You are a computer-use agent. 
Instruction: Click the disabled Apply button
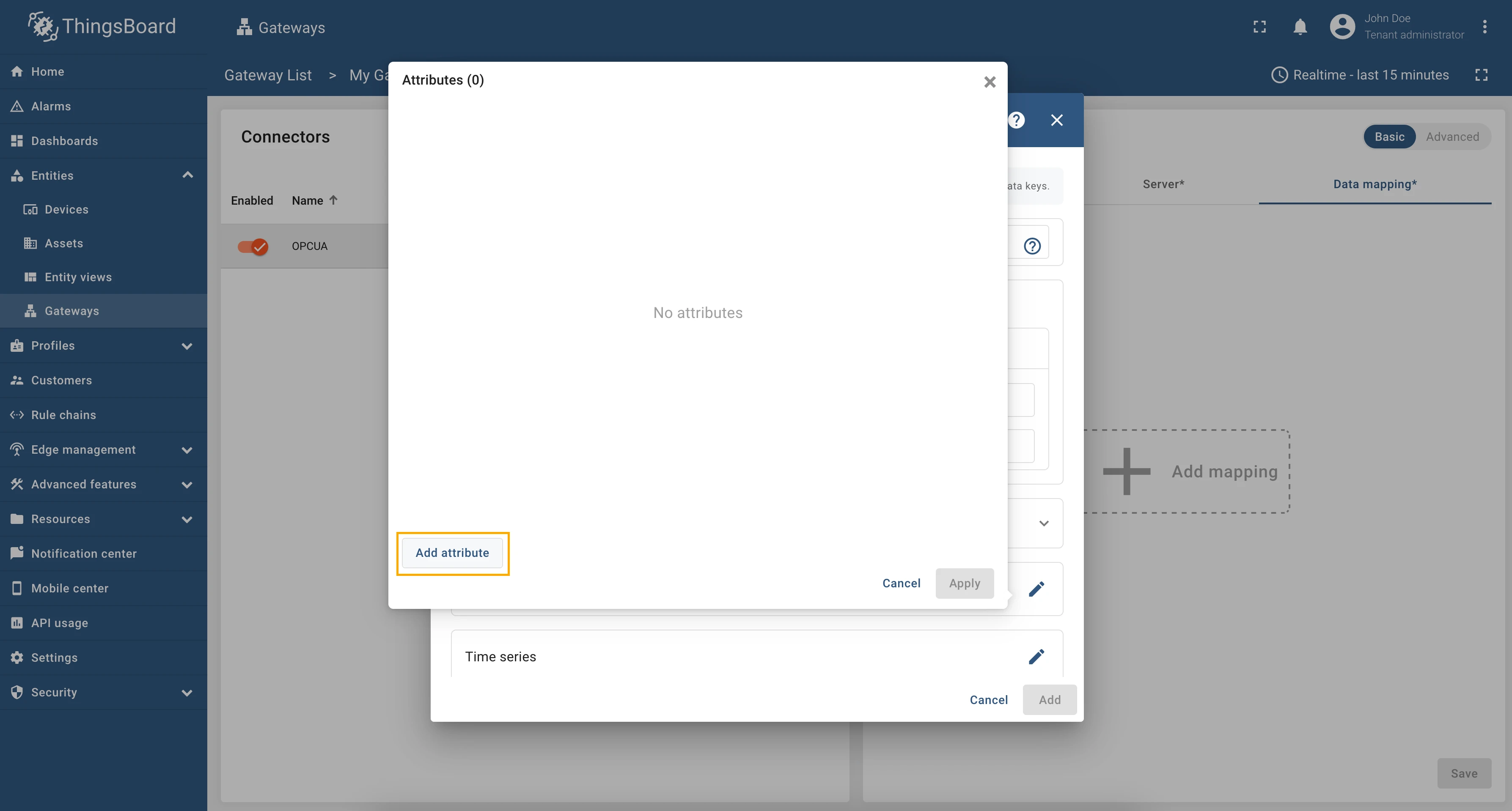pyautogui.click(x=965, y=584)
